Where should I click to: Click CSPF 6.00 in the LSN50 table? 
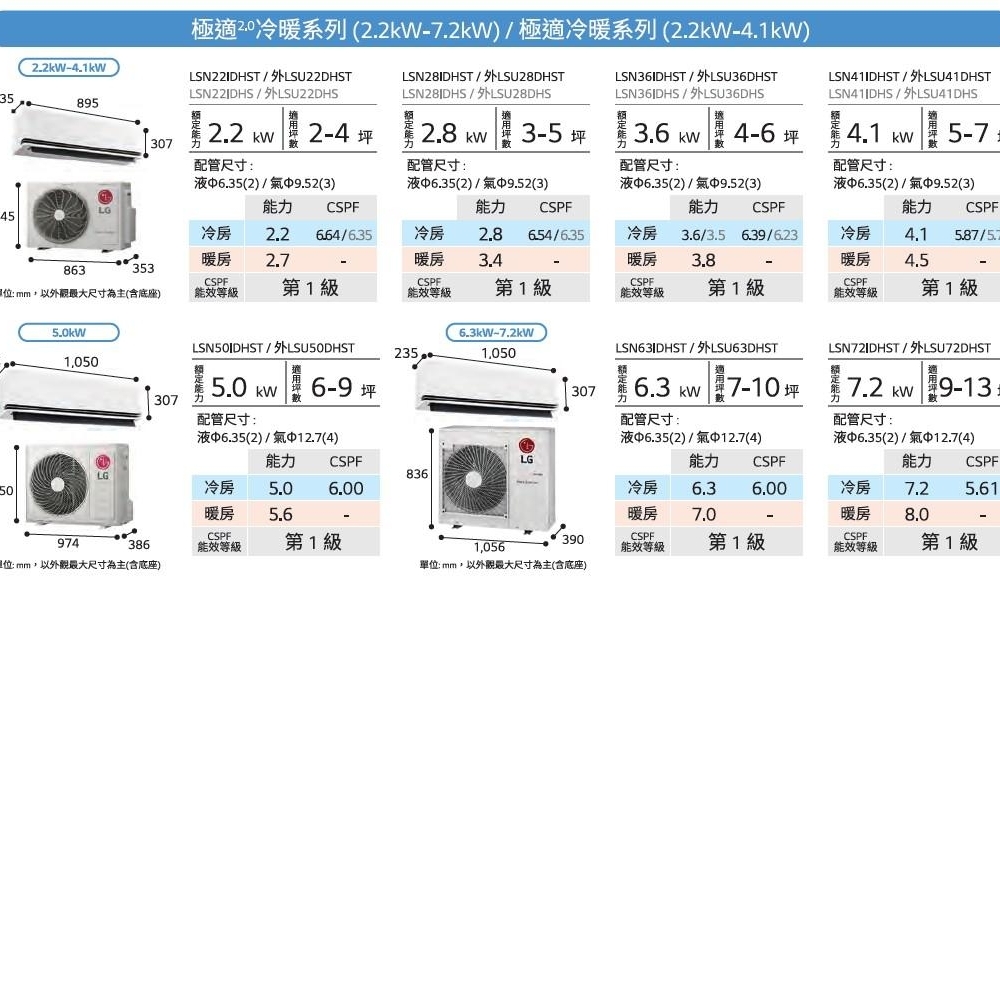[x=346, y=489]
